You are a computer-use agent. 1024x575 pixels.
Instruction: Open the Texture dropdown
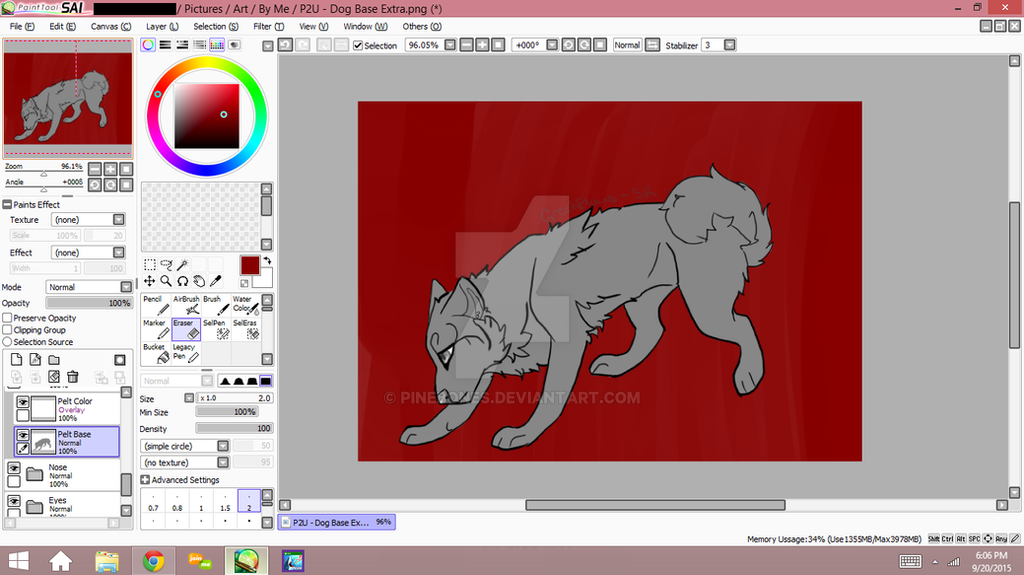tap(119, 220)
